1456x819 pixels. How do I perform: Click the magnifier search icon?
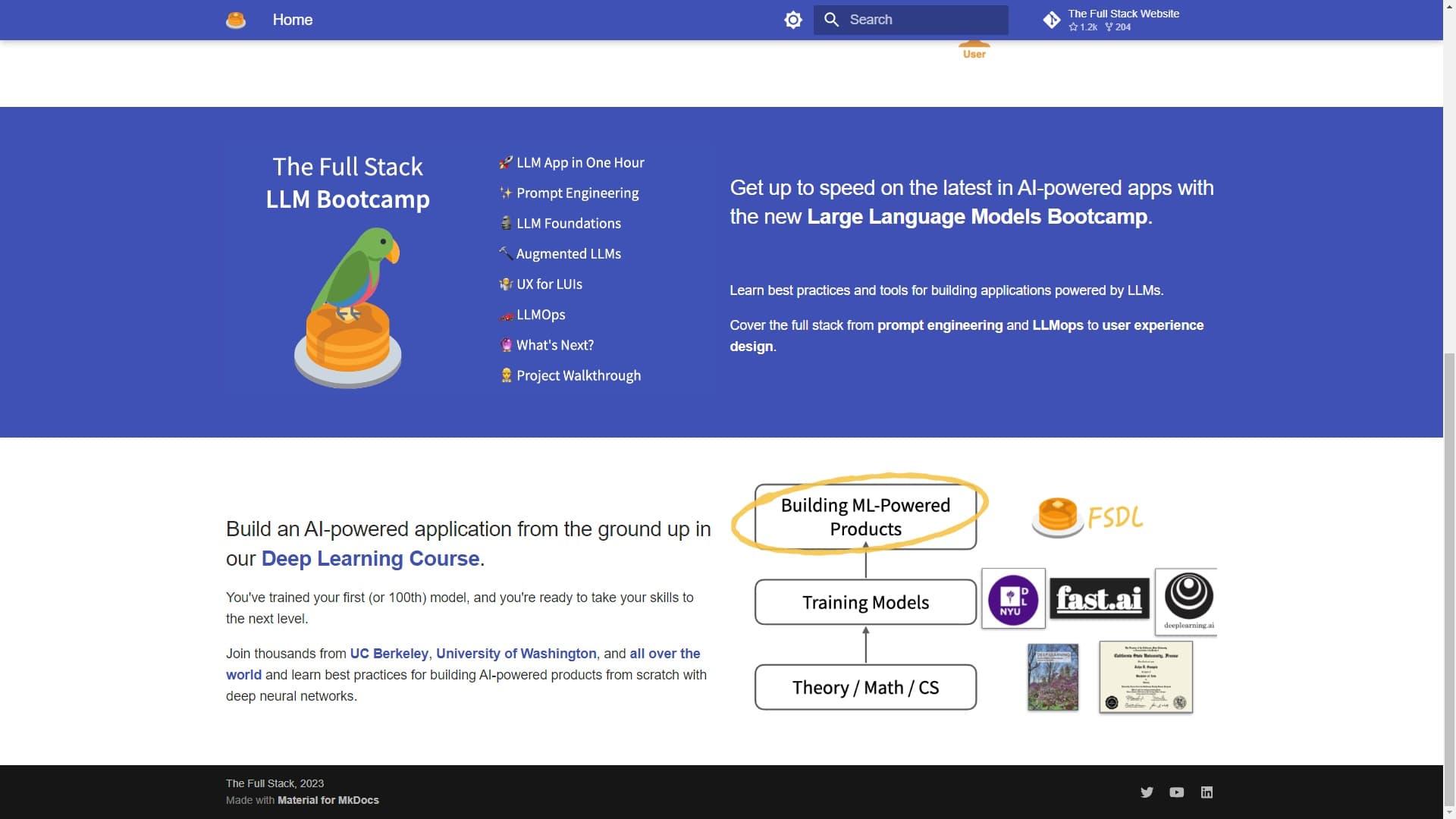[832, 20]
